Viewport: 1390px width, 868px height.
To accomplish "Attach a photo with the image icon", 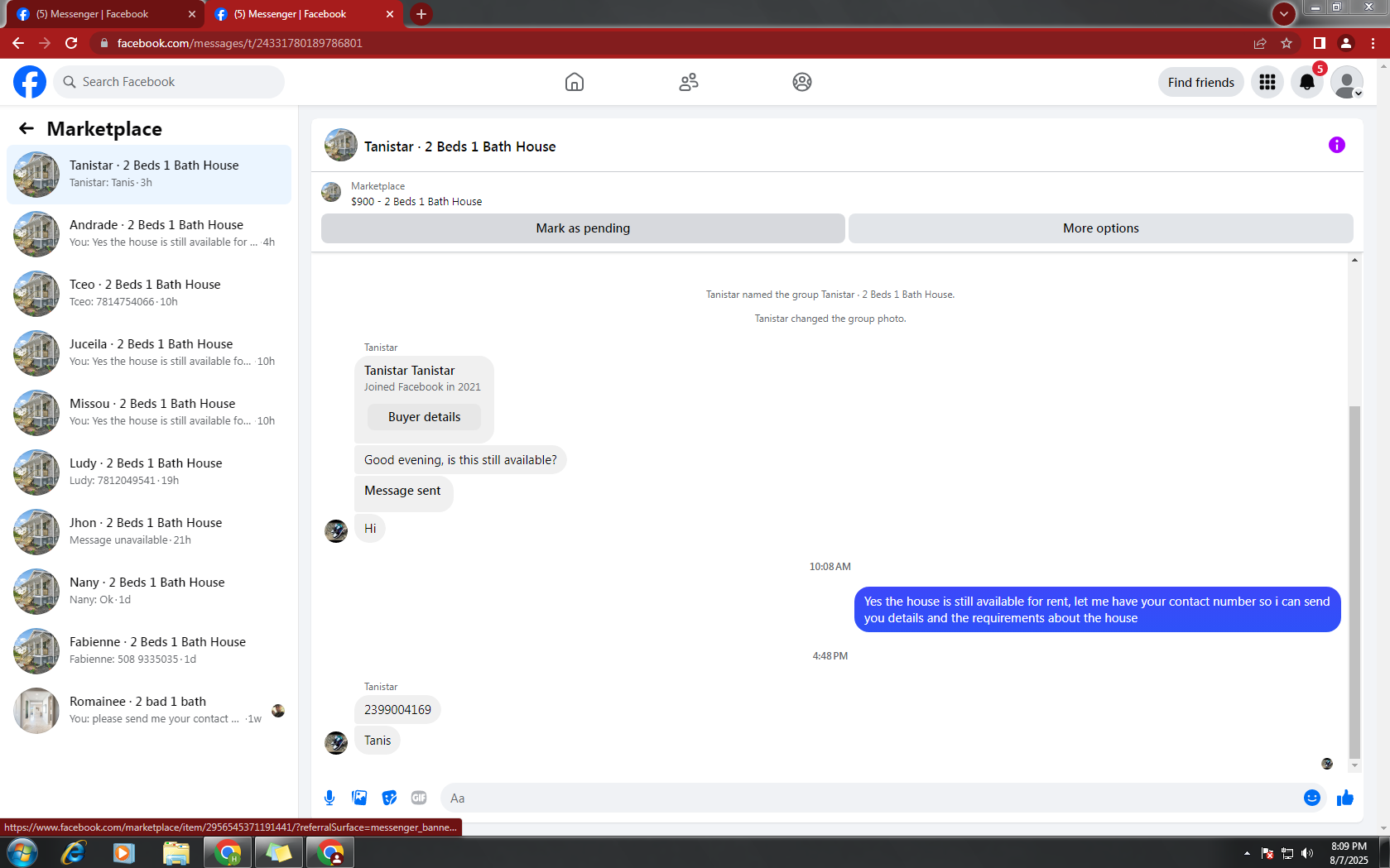I will click(359, 798).
